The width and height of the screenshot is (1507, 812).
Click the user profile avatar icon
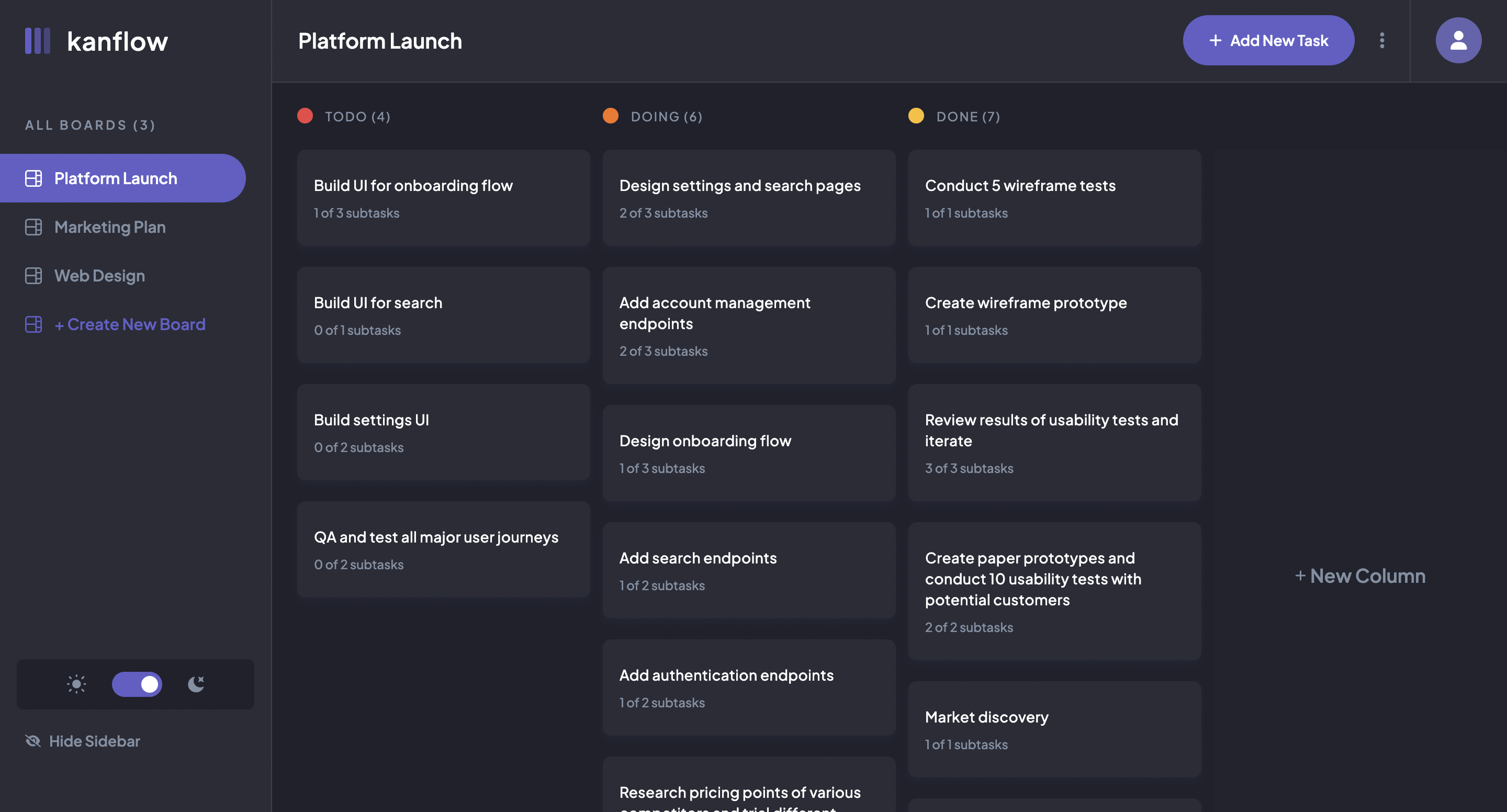(1458, 40)
